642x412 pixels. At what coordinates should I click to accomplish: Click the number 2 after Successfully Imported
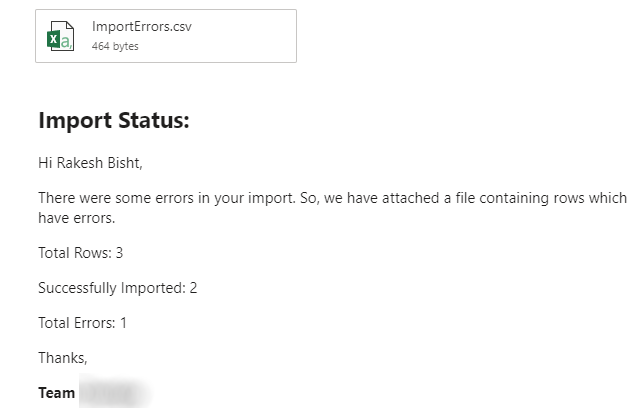193,288
